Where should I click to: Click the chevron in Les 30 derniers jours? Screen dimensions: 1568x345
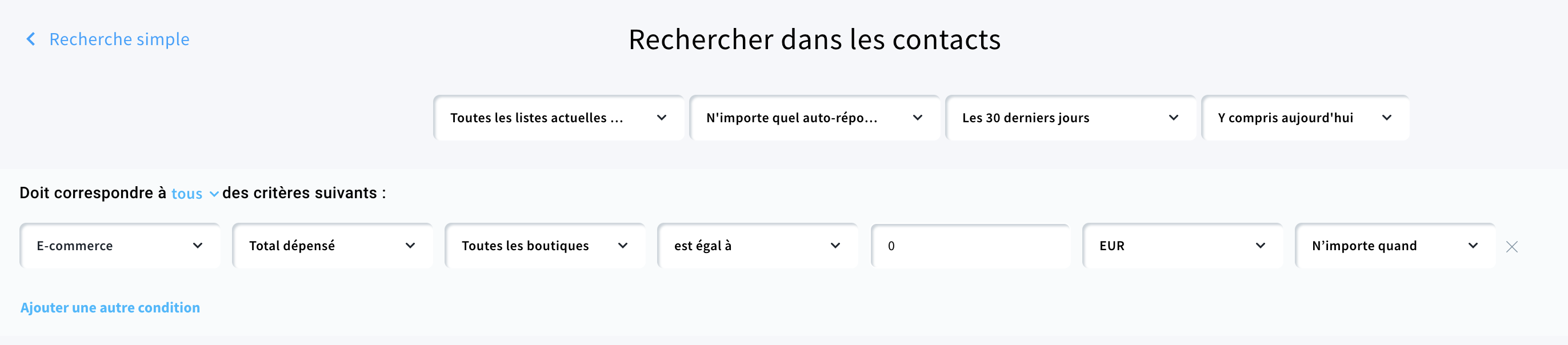coord(1174,118)
